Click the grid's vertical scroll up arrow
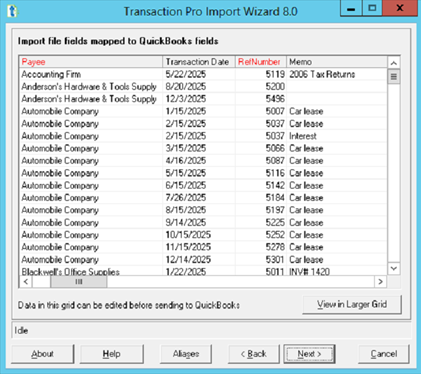This screenshot has width=421, height=374. [x=394, y=63]
